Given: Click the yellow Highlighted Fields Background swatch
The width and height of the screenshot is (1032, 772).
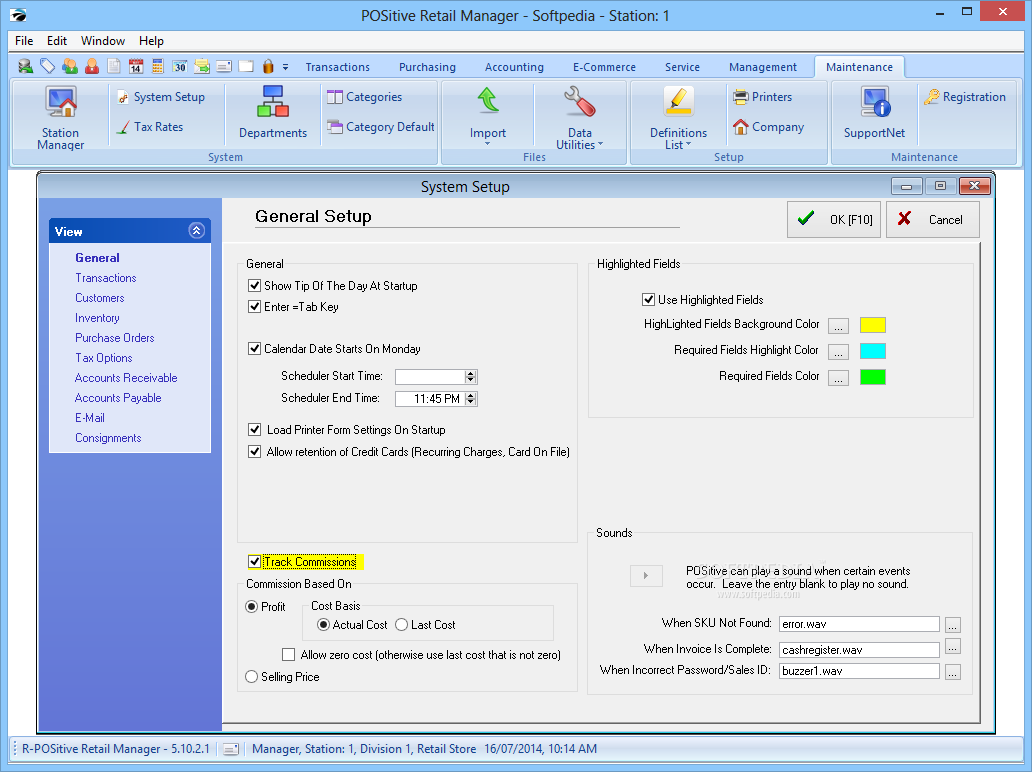Looking at the screenshot, I should point(873,325).
